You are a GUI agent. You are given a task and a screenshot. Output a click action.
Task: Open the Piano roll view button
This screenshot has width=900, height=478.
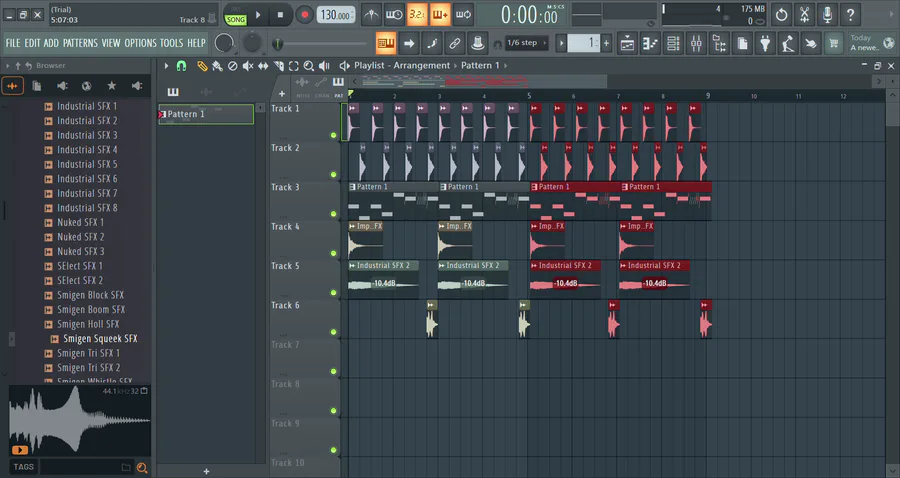pyautogui.click(x=650, y=43)
